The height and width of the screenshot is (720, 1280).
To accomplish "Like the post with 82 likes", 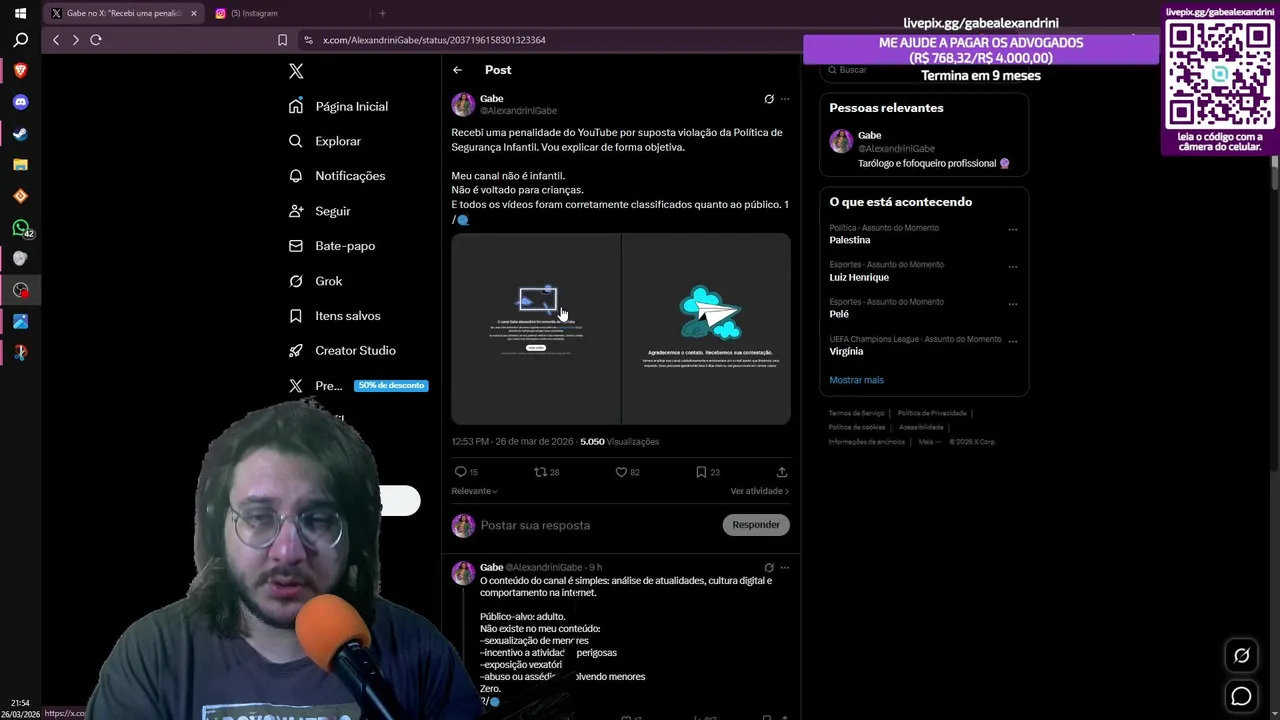I will (x=627, y=472).
